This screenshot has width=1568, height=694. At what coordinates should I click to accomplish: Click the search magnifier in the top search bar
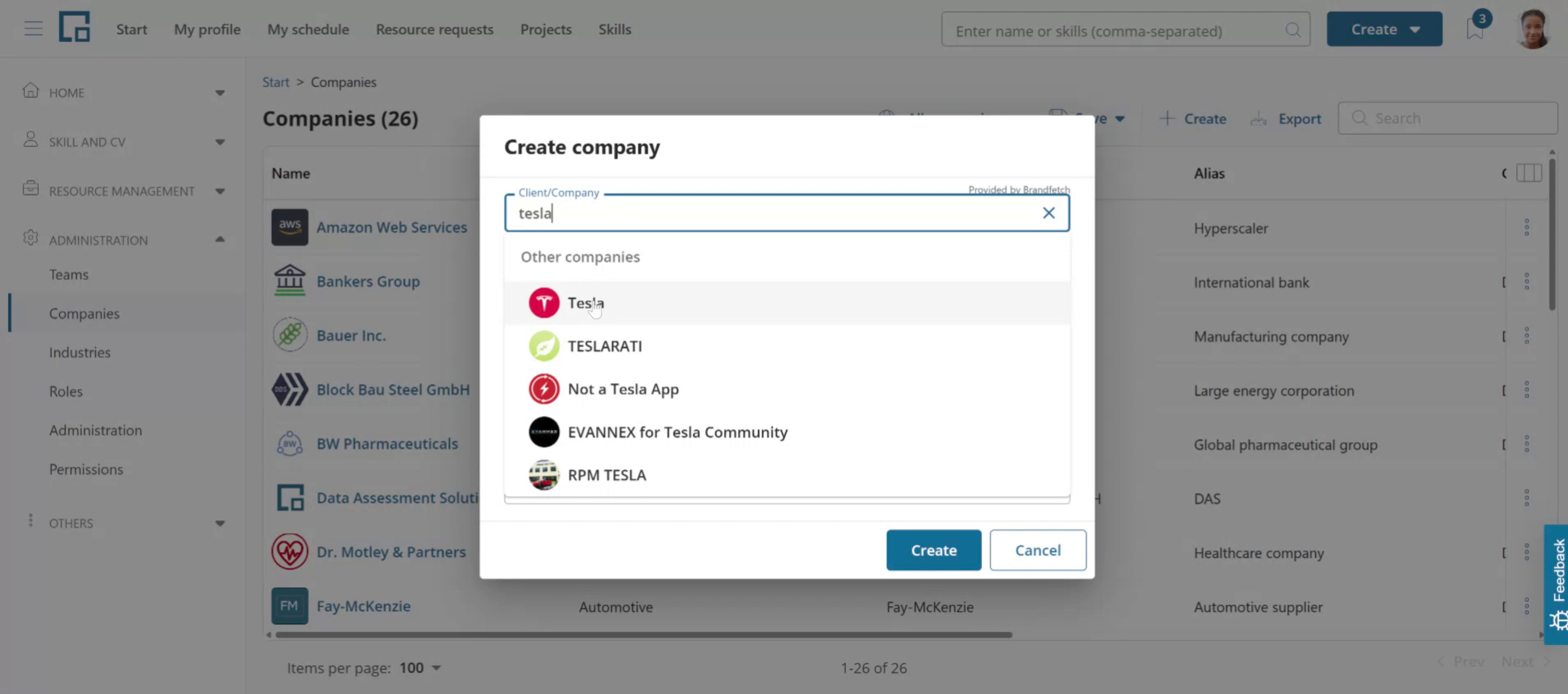[x=1293, y=30]
